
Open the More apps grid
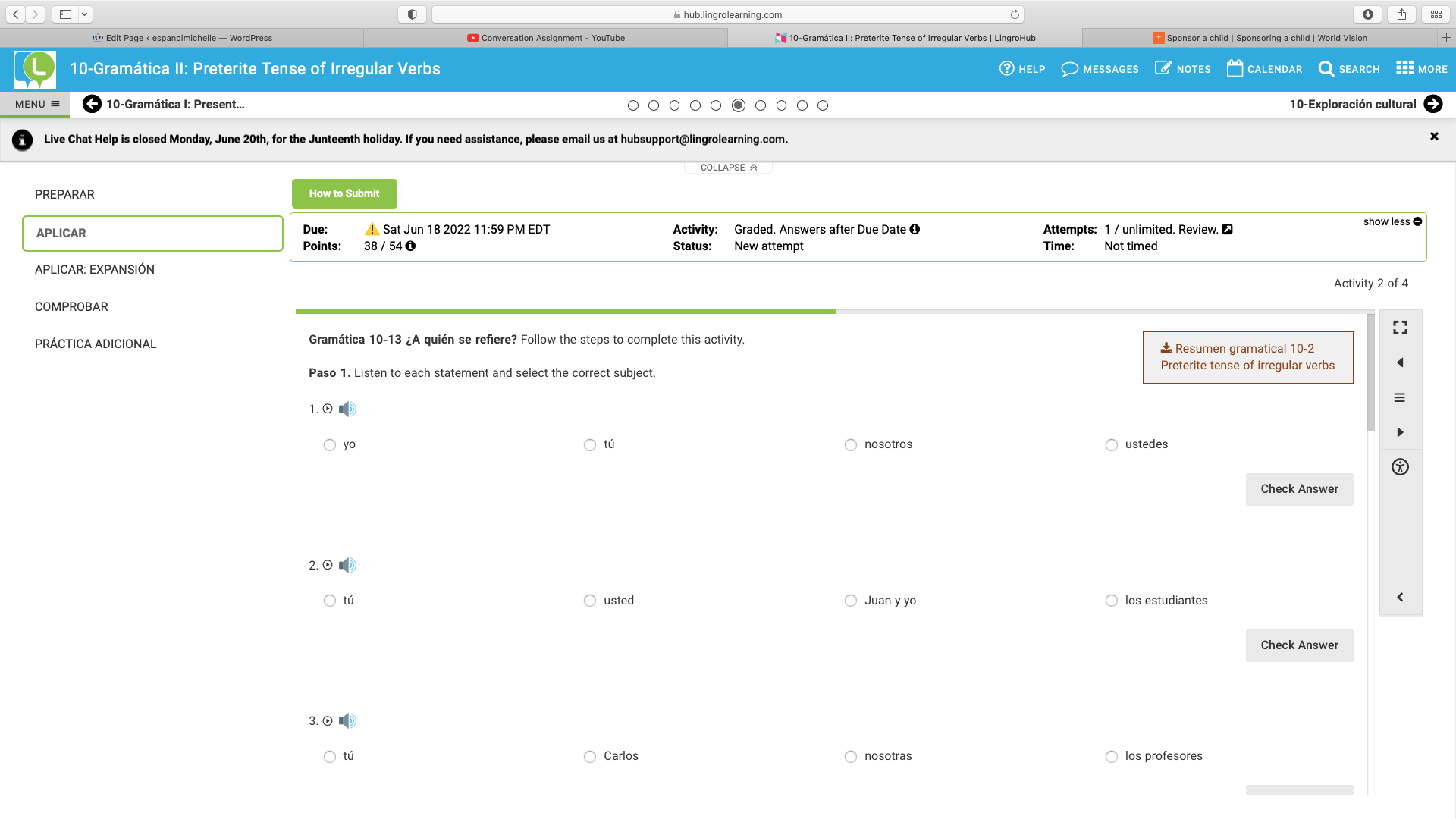click(x=1422, y=69)
